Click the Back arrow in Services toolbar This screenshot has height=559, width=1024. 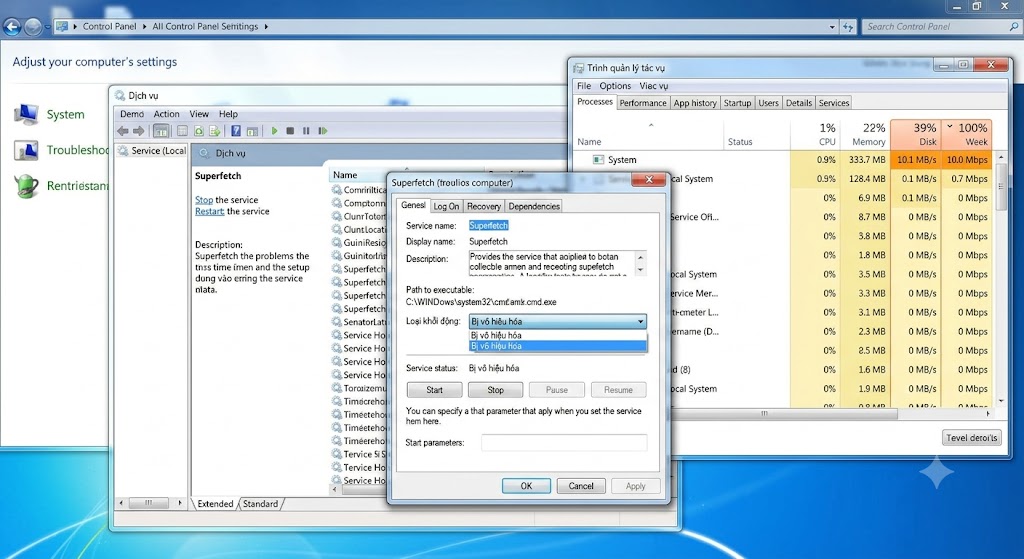pos(123,131)
